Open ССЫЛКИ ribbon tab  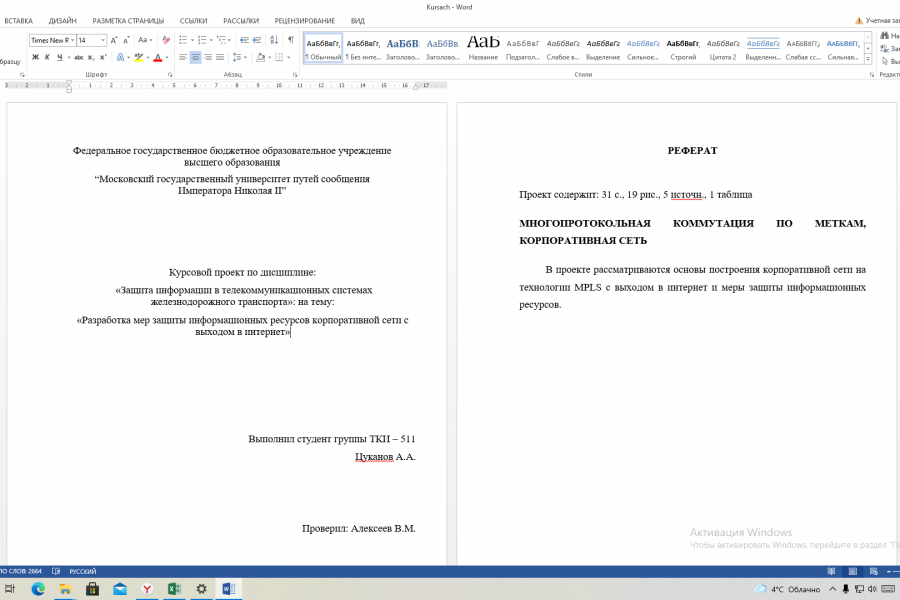(x=193, y=21)
